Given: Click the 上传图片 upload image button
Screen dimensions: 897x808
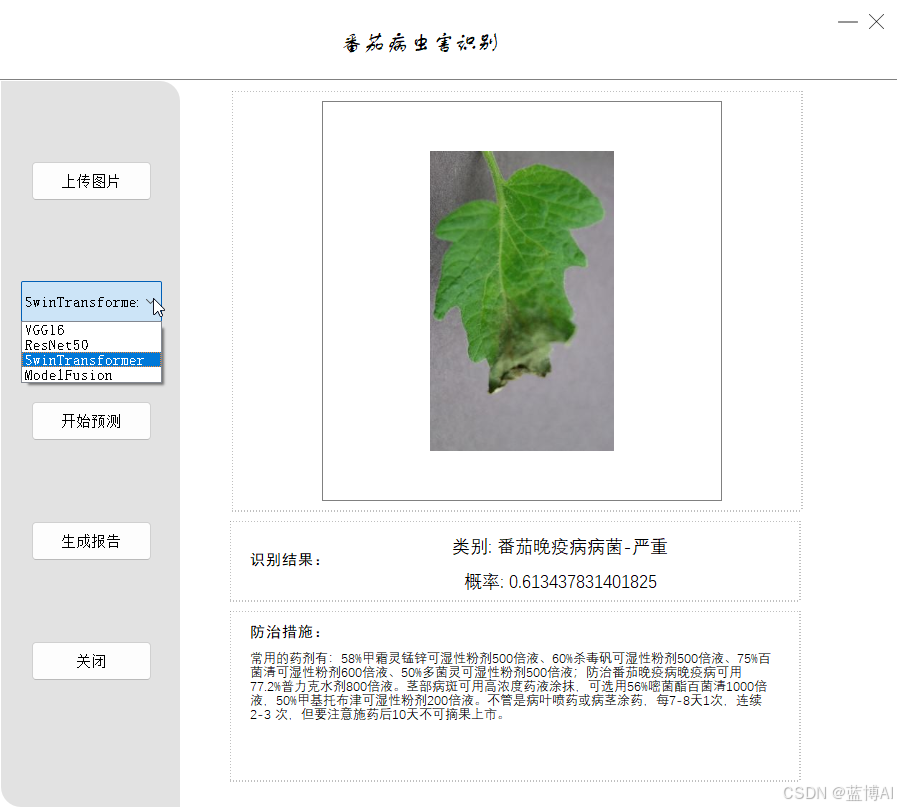Looking at the screenshot, I should click(x=91, y=181).
